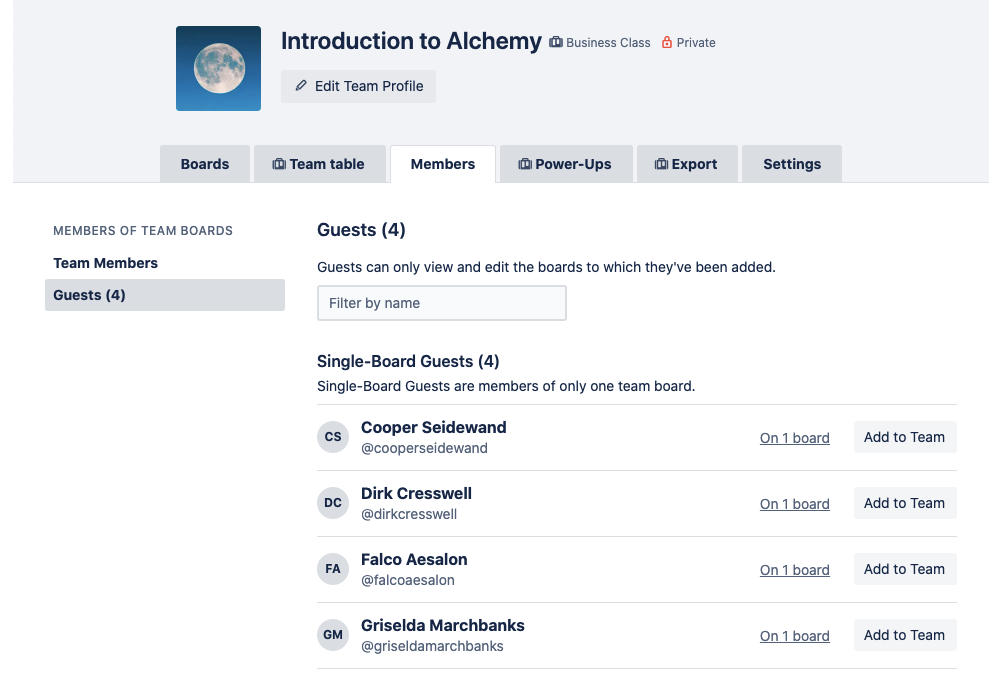
Task: Click Dirk Cresswell's DC avatar icon
Action: (x=333, y=503)
